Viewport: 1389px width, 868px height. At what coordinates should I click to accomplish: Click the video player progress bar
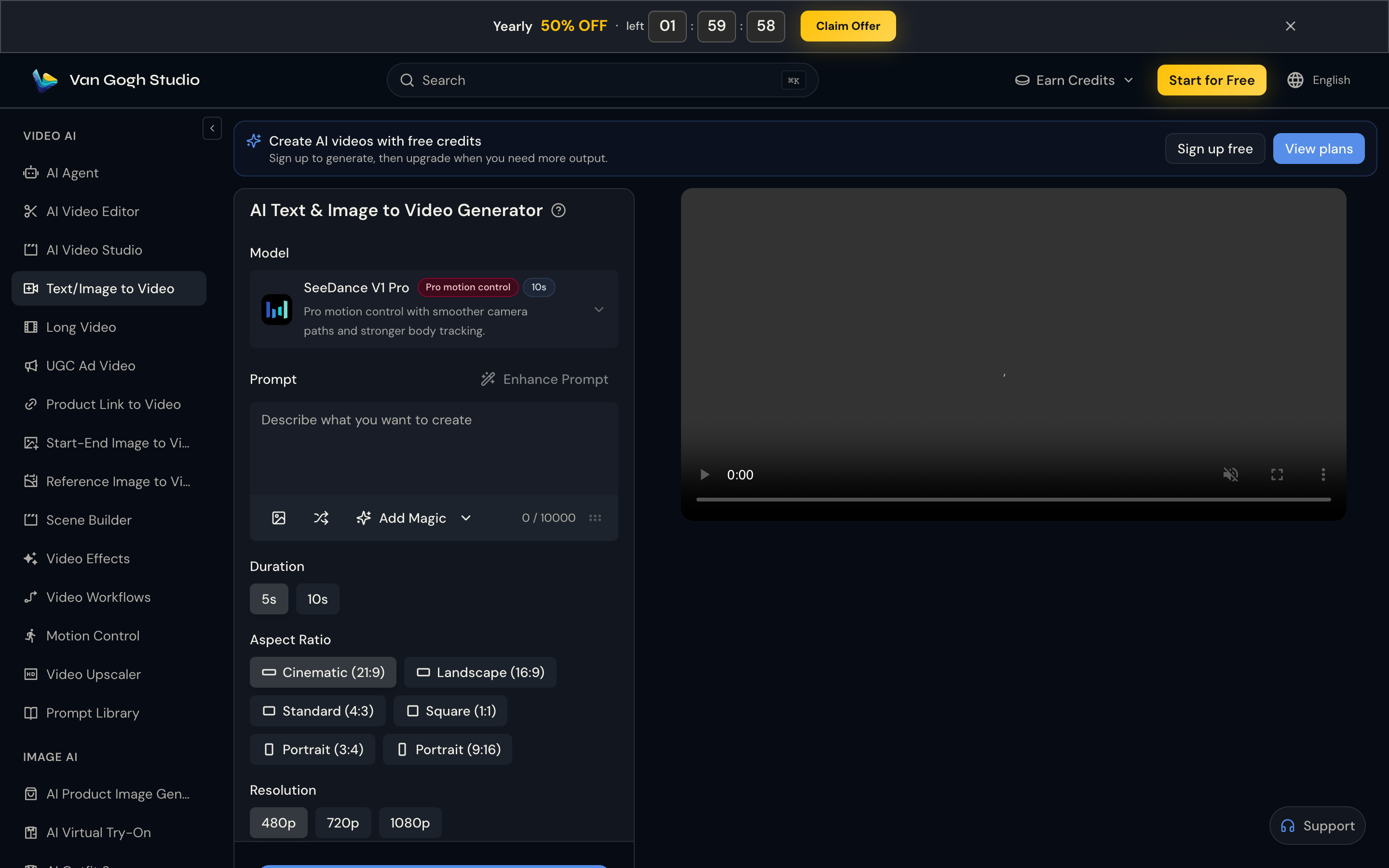tap(1013, 500)
